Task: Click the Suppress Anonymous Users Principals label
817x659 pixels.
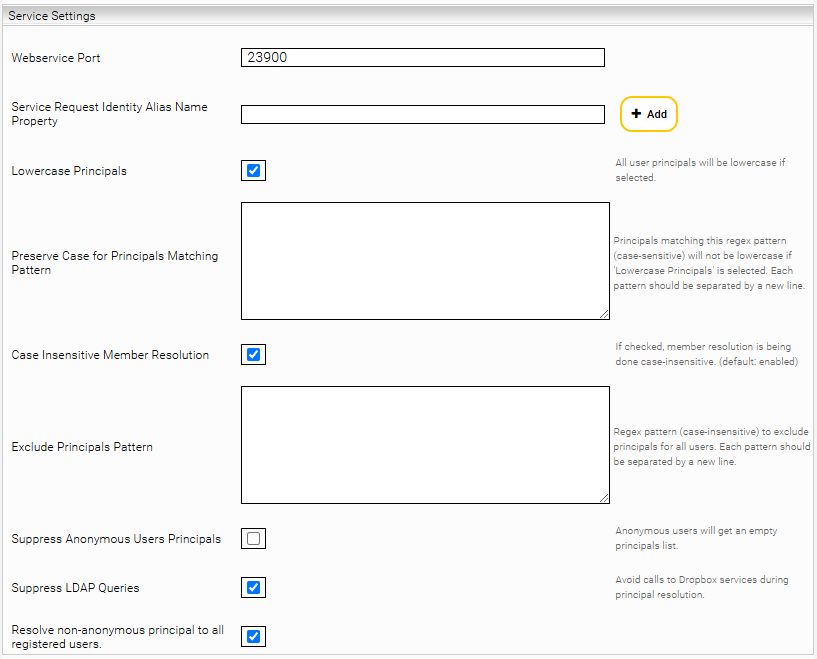Action: tap(116, 539)
